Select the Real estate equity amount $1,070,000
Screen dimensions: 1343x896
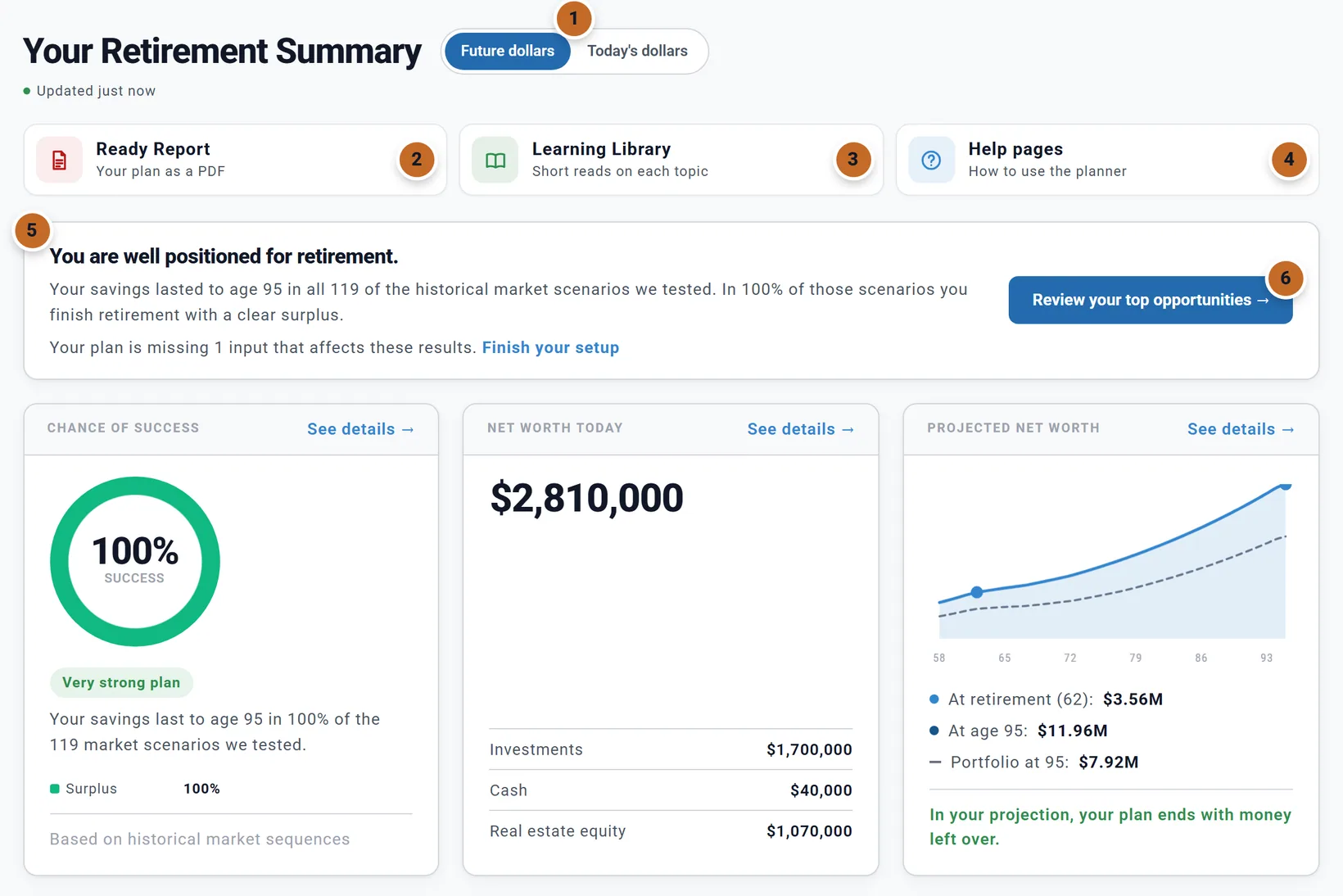coord(809,831)
